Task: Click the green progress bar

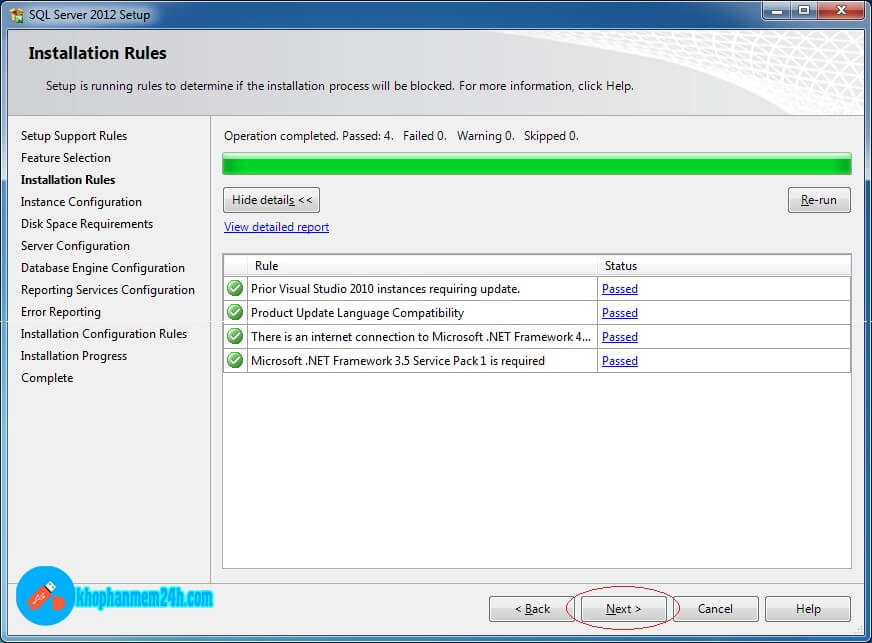Action: click(x=536, y=164)
